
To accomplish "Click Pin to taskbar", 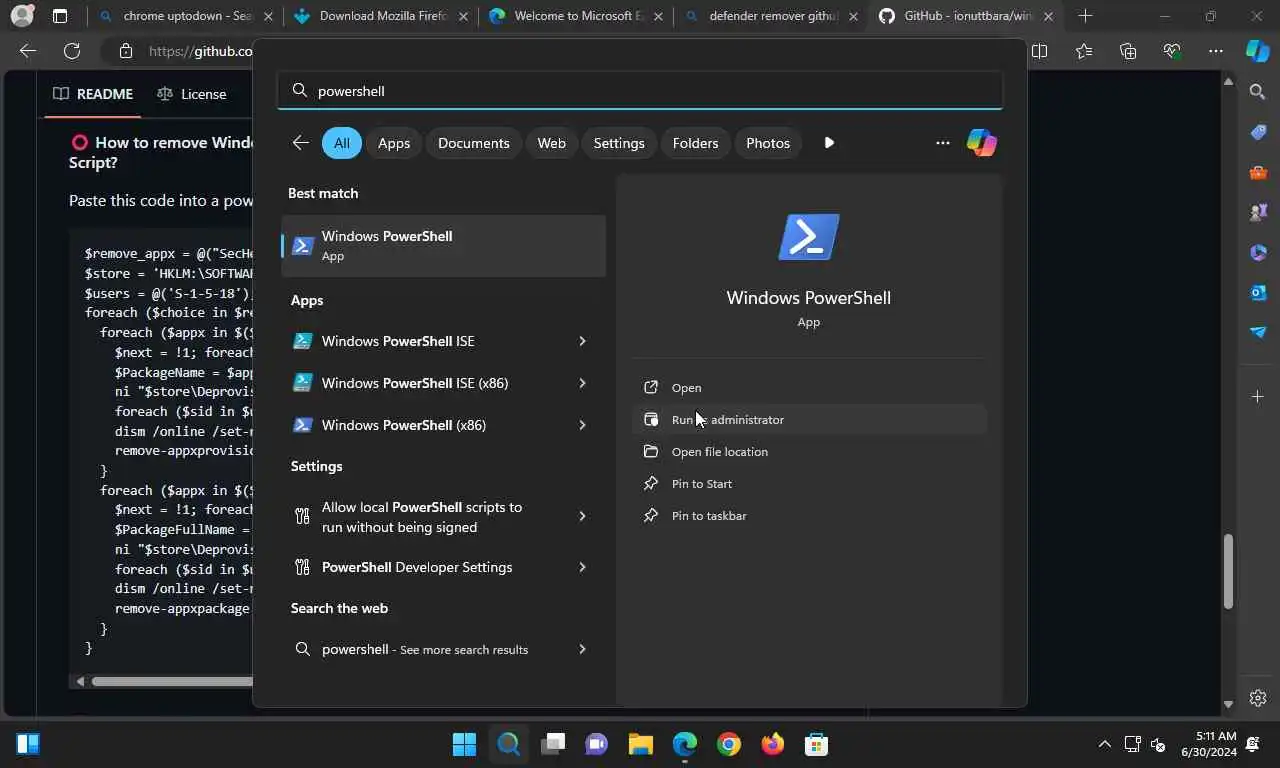I will 811,516.
